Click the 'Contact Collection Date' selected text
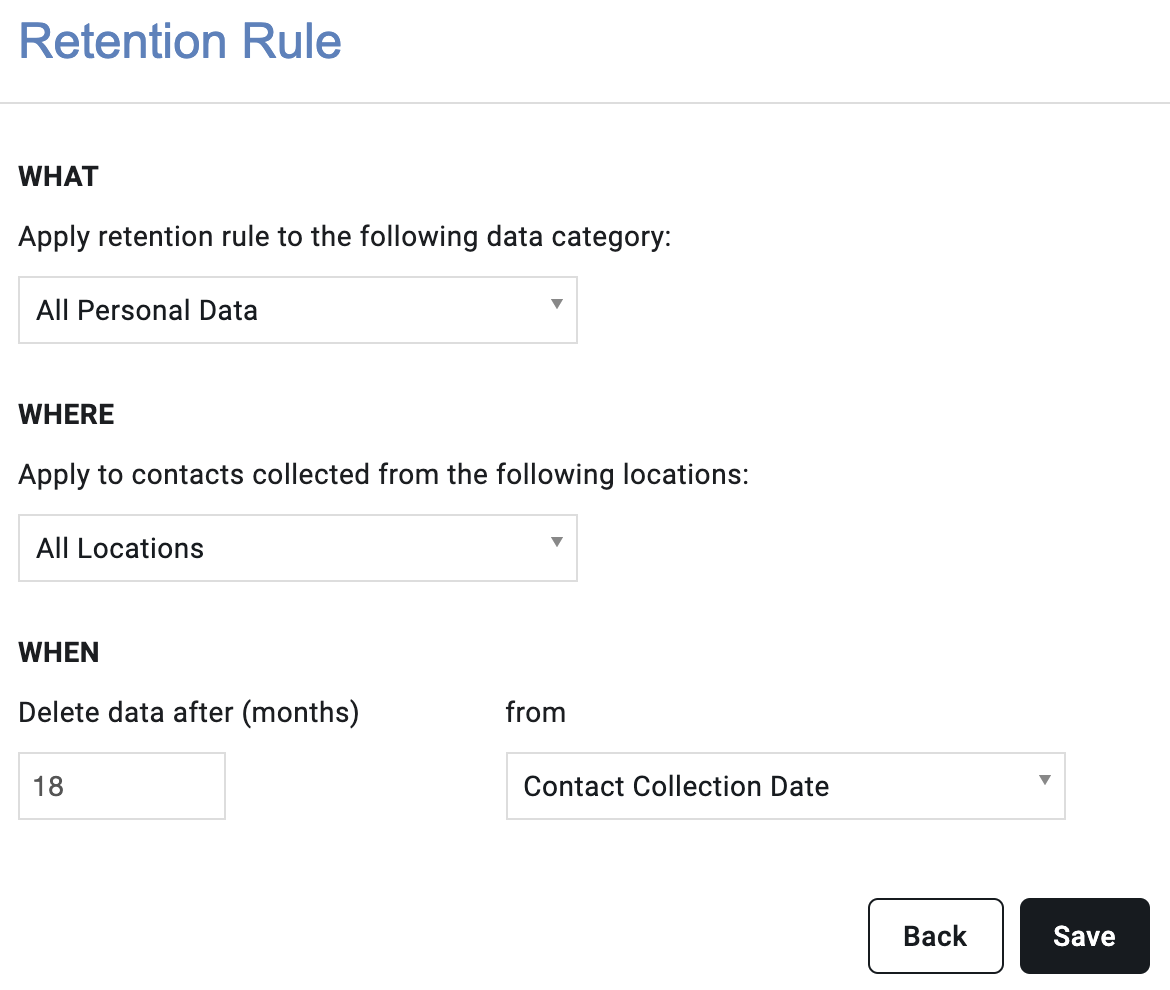 tap(676, 786)
